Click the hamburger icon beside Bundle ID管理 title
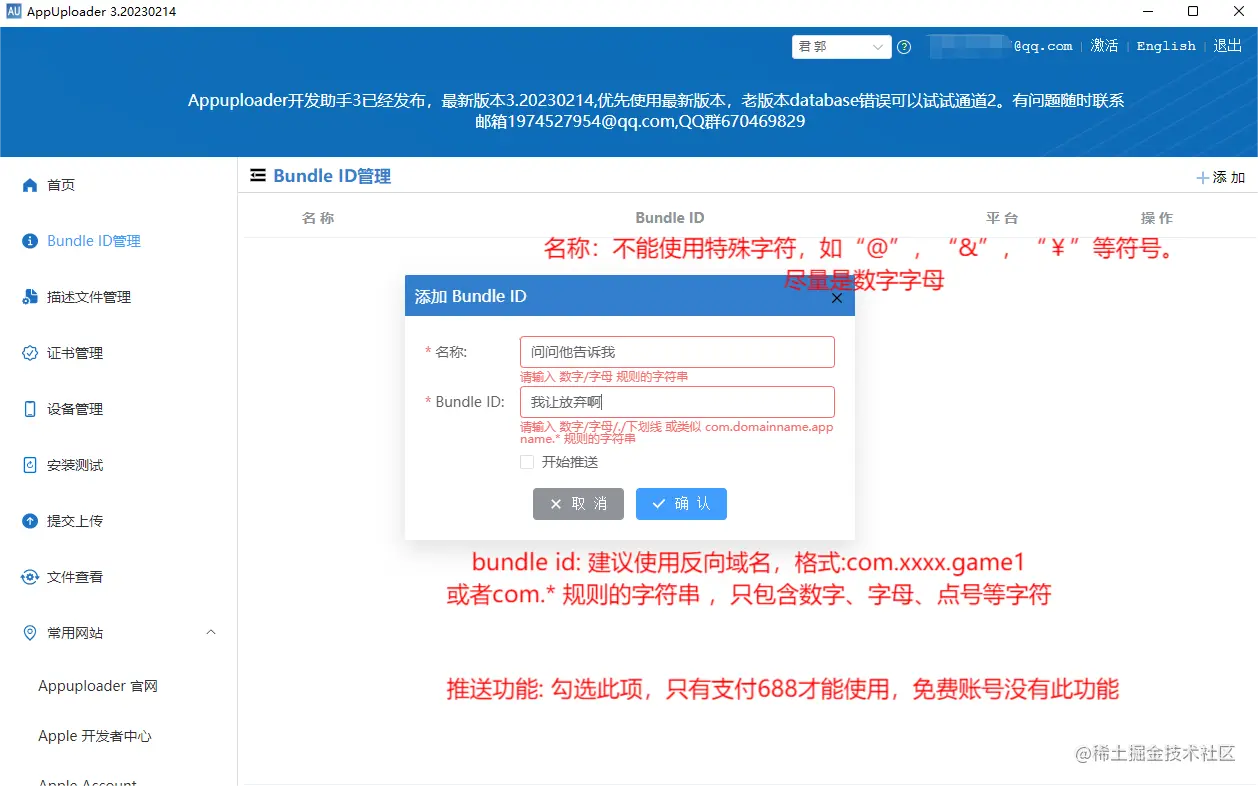 click(x=257, y=175)
